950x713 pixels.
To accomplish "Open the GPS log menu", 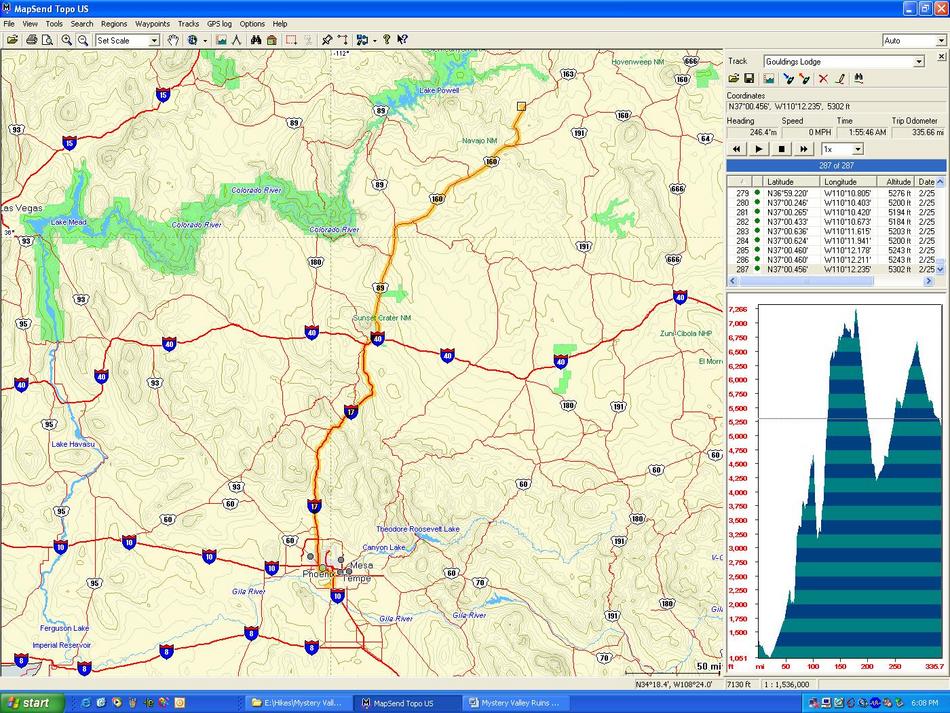I will pyautogui.click(x=219, y=24).
